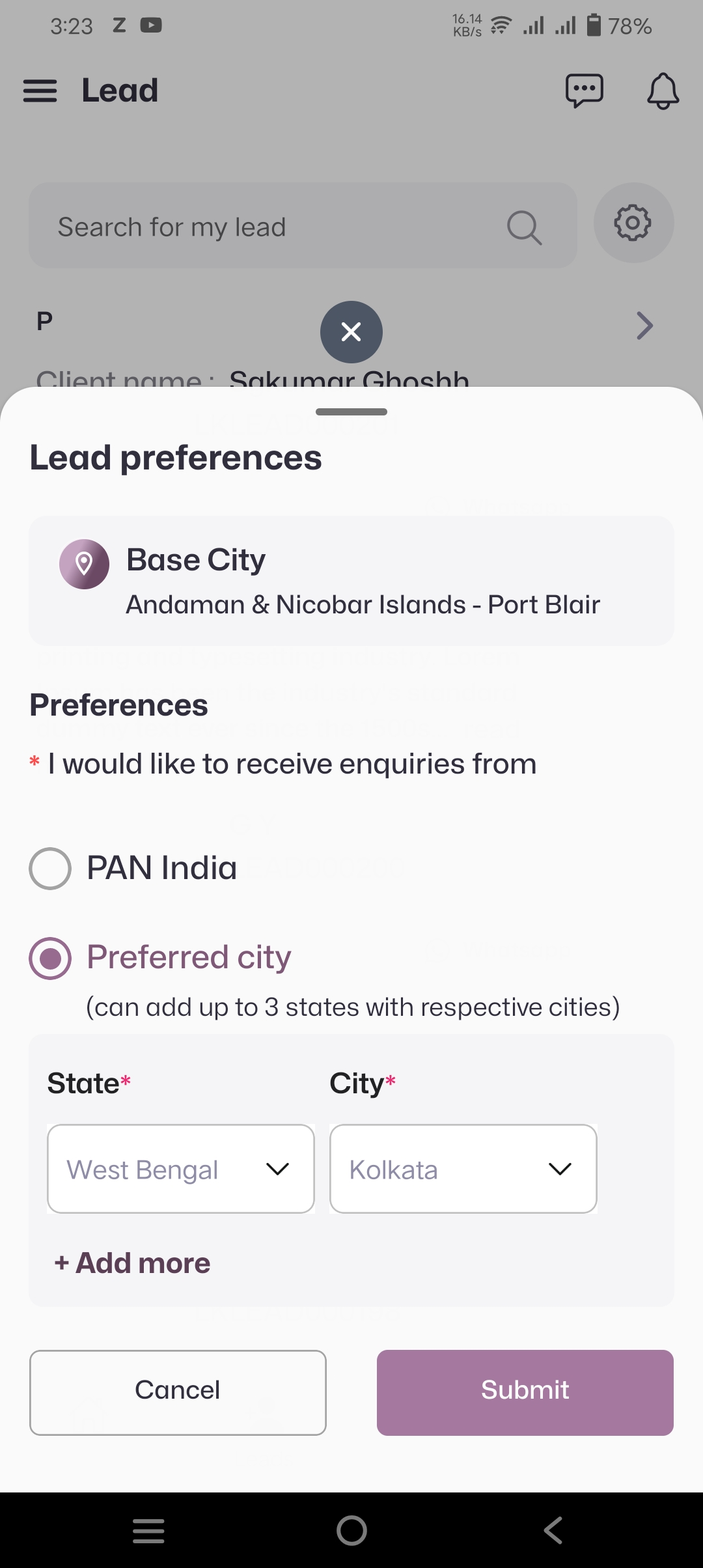Screen dimensions: 703x1568
Task: Open lead settings gear icon
Action: (633, 223)
